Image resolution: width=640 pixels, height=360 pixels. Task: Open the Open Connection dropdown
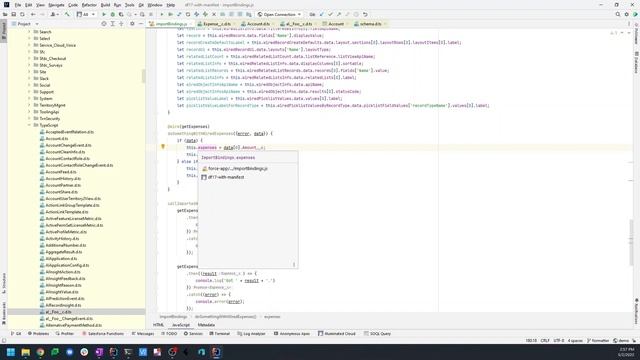click(280, 14)
